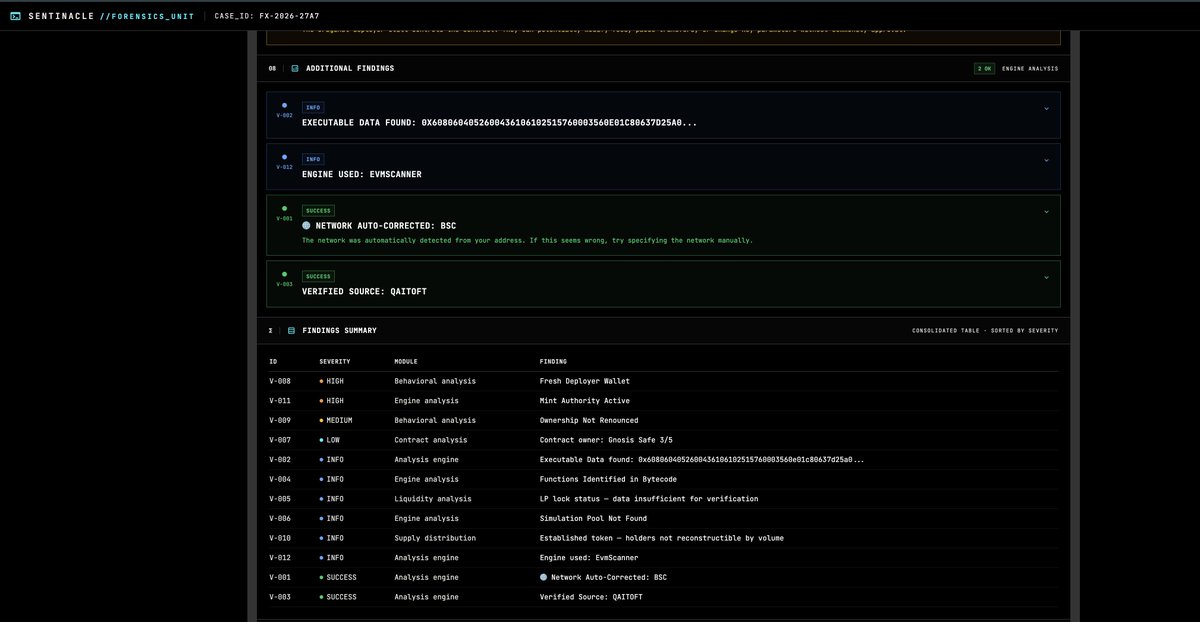
Task: Click the Network Auto-Corrected: BSC card title
Action: [x=386, y=226]
